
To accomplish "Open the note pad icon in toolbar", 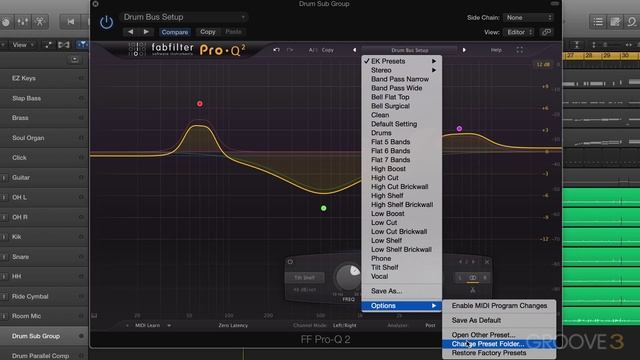I will 615,22.
